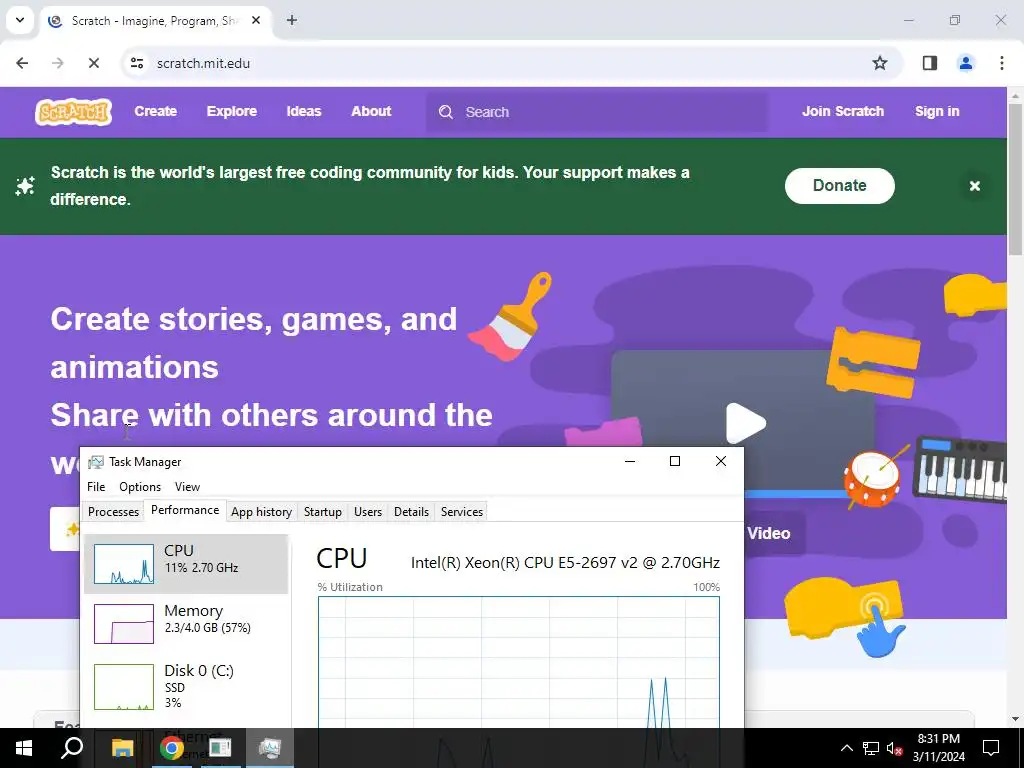Click the page vertical scrollbar thumb
The image size is (1024, 768).
(1016, 180)
